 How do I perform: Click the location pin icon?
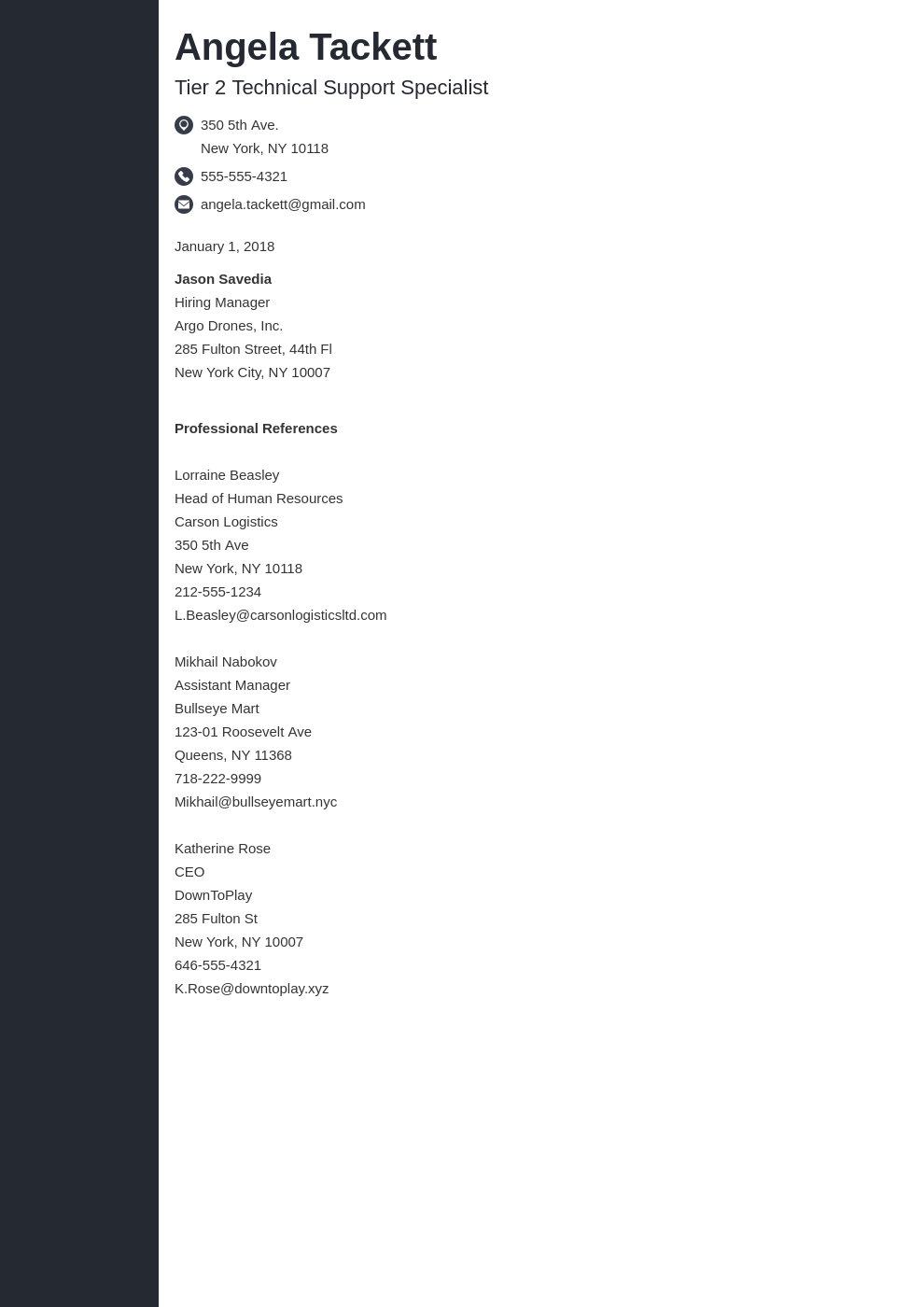[184, 125]
